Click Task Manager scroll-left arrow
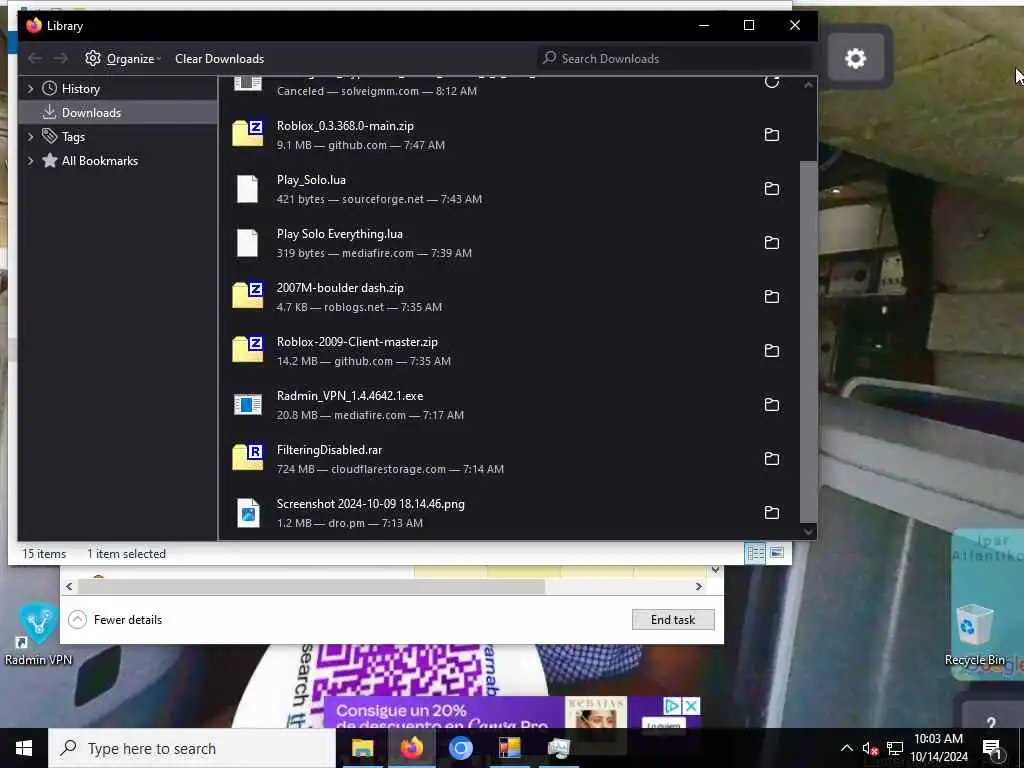The image size is (1024, 768). 69,586
